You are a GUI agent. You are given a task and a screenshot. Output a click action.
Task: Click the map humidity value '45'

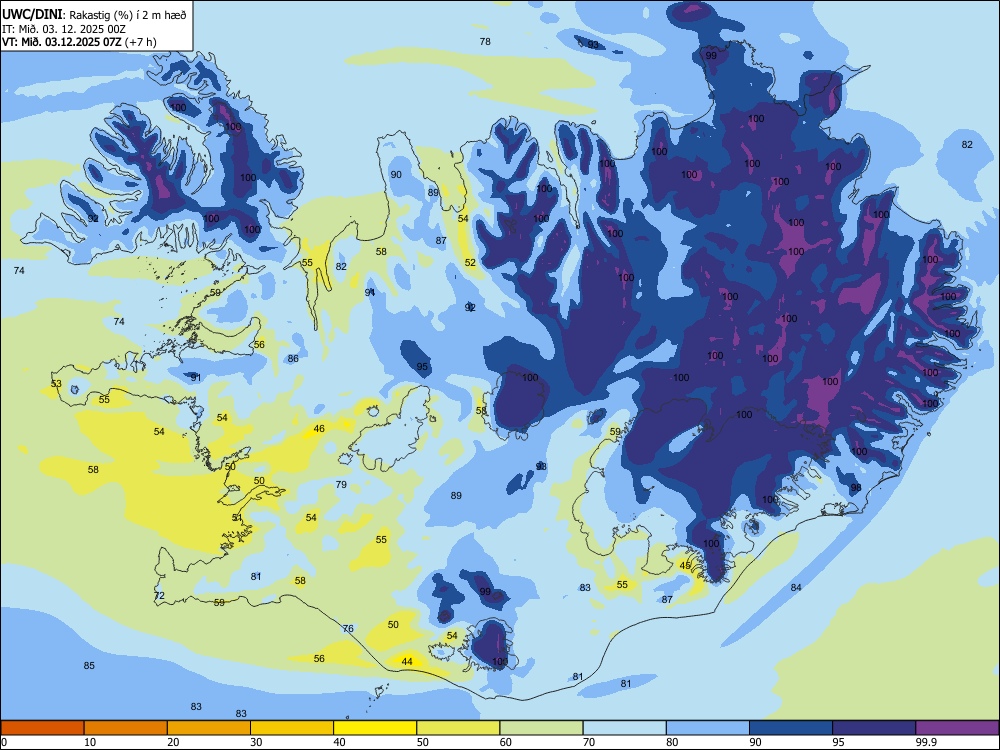pos(685,566)
